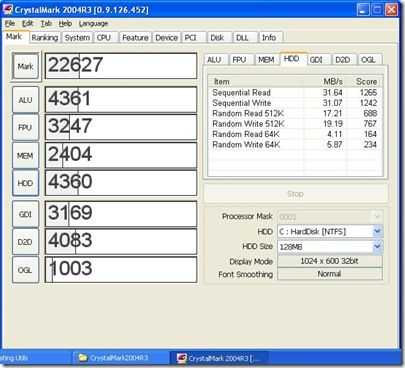The width and height of the screenshot is (405, 368).
Task: Click the total Mark score 22627 field
Action: pyautogui.click(x=121, y=65)
